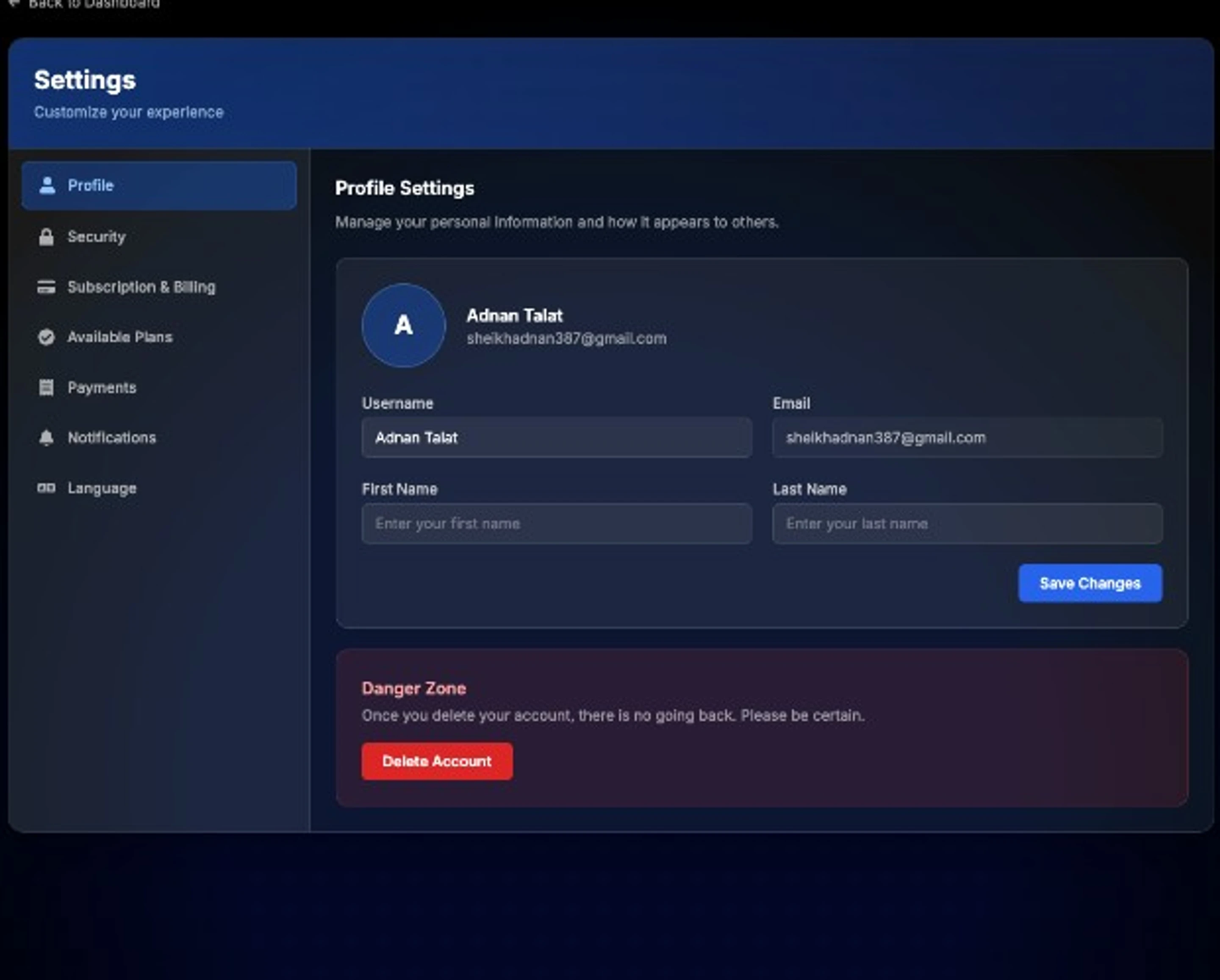The width and height of the screenshot is (1220, 980).
Task: Click the Settings page title
Action: [85, 80]
